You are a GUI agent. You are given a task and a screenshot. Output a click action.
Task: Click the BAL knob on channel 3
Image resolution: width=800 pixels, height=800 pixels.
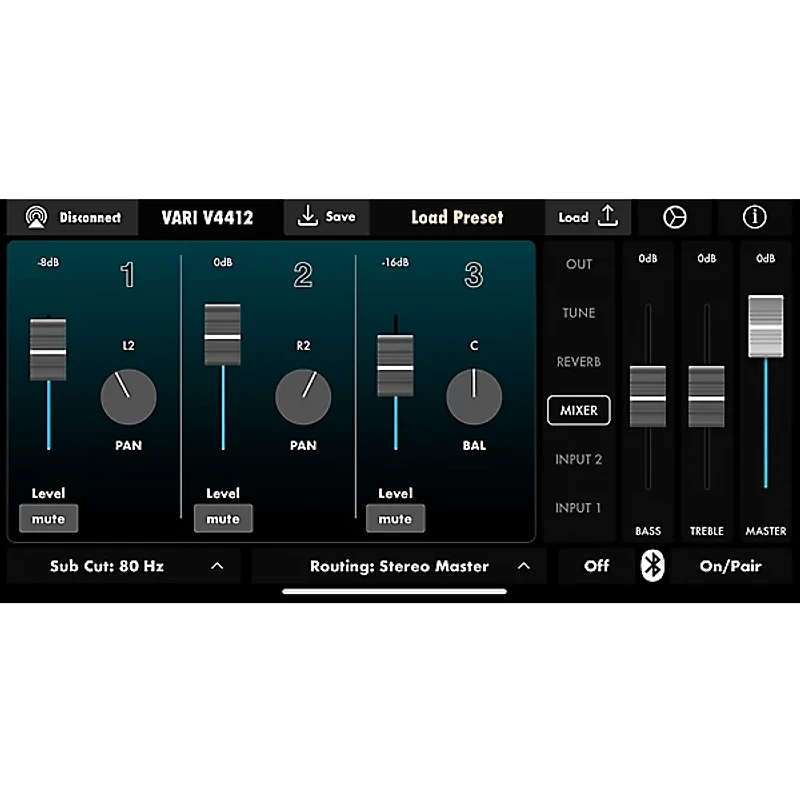474,397
